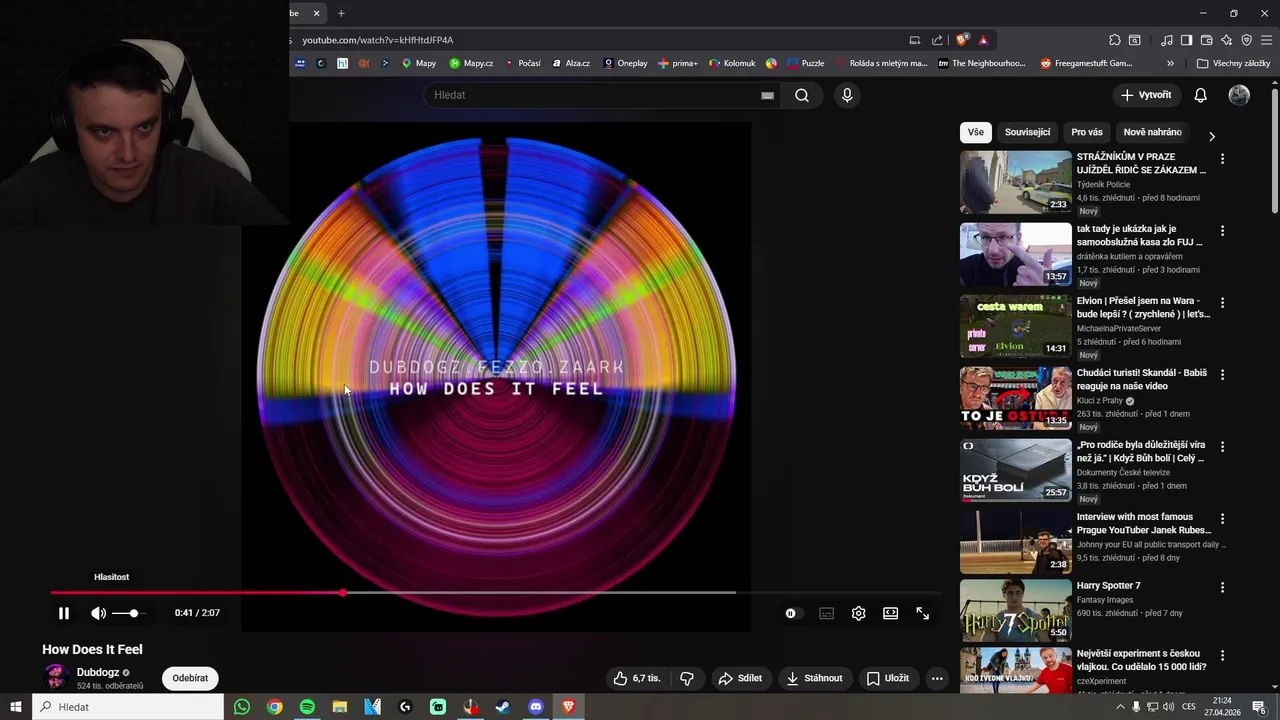Open options for STRÁŽNÍKŮM V PRAZE video
The height and width of the screenshot is (720, 1280).
point(1222,159)
